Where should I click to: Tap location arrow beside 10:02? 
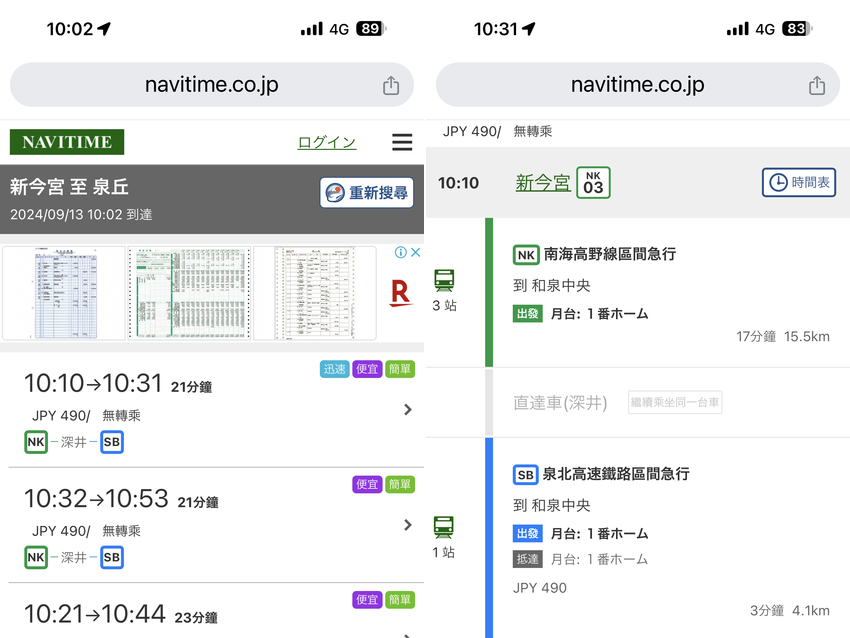click(x=104, y=29)
